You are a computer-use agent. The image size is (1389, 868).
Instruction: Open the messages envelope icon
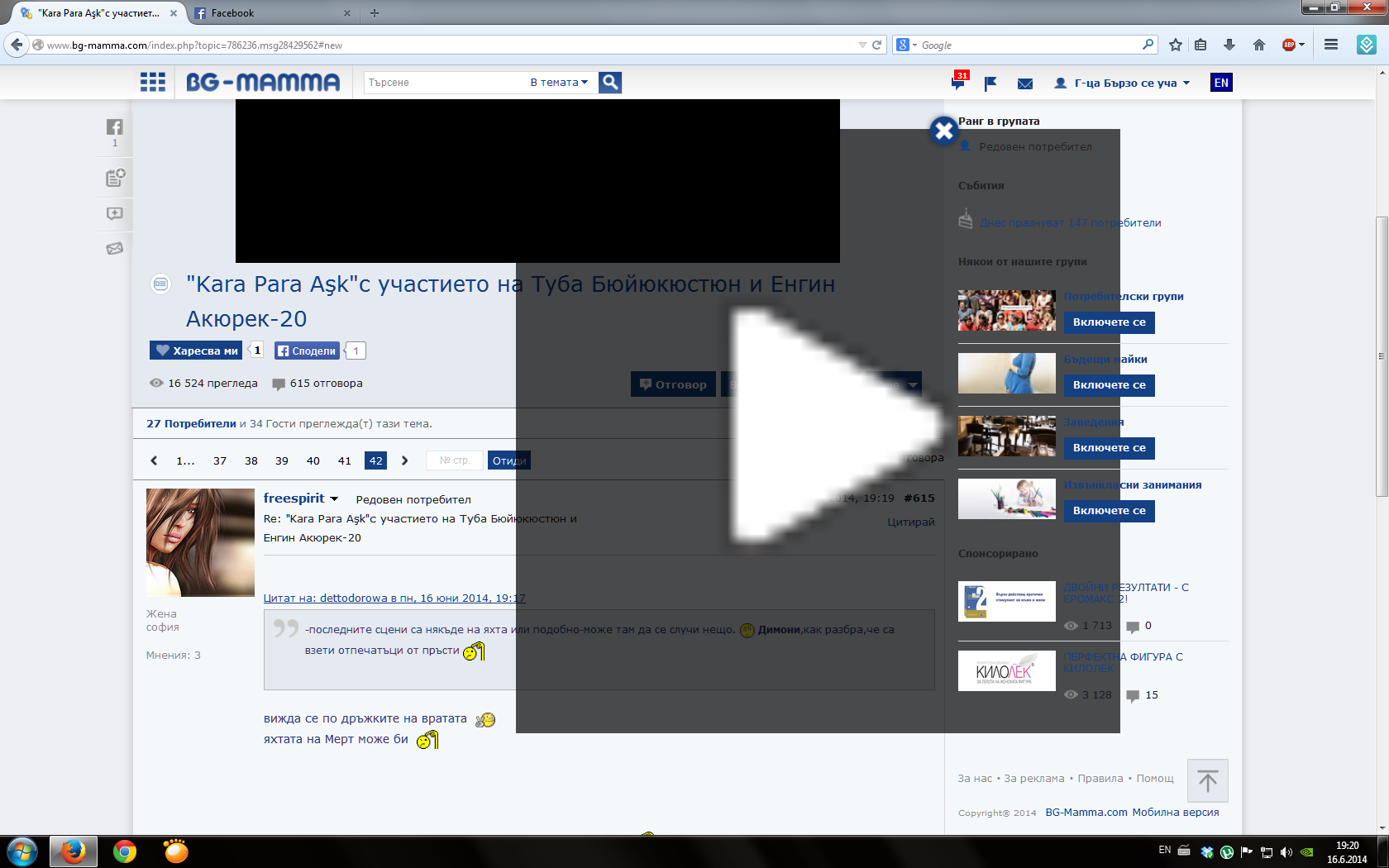[1025, 83]
